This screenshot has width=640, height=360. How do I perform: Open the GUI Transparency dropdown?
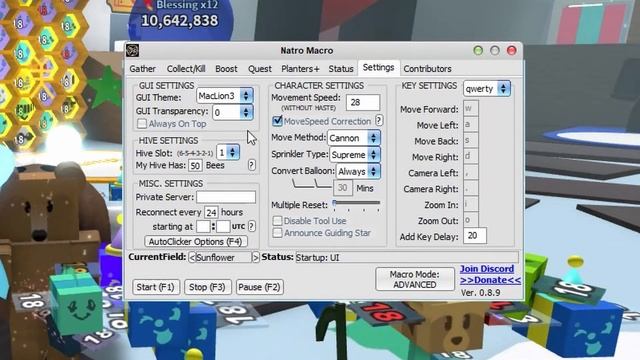(x=232, y=112)
